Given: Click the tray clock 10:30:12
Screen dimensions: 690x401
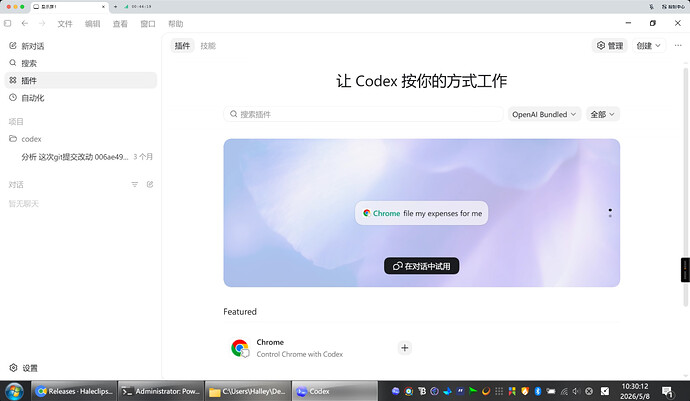Looking at the screenshot, I should (x=635, y=386).
